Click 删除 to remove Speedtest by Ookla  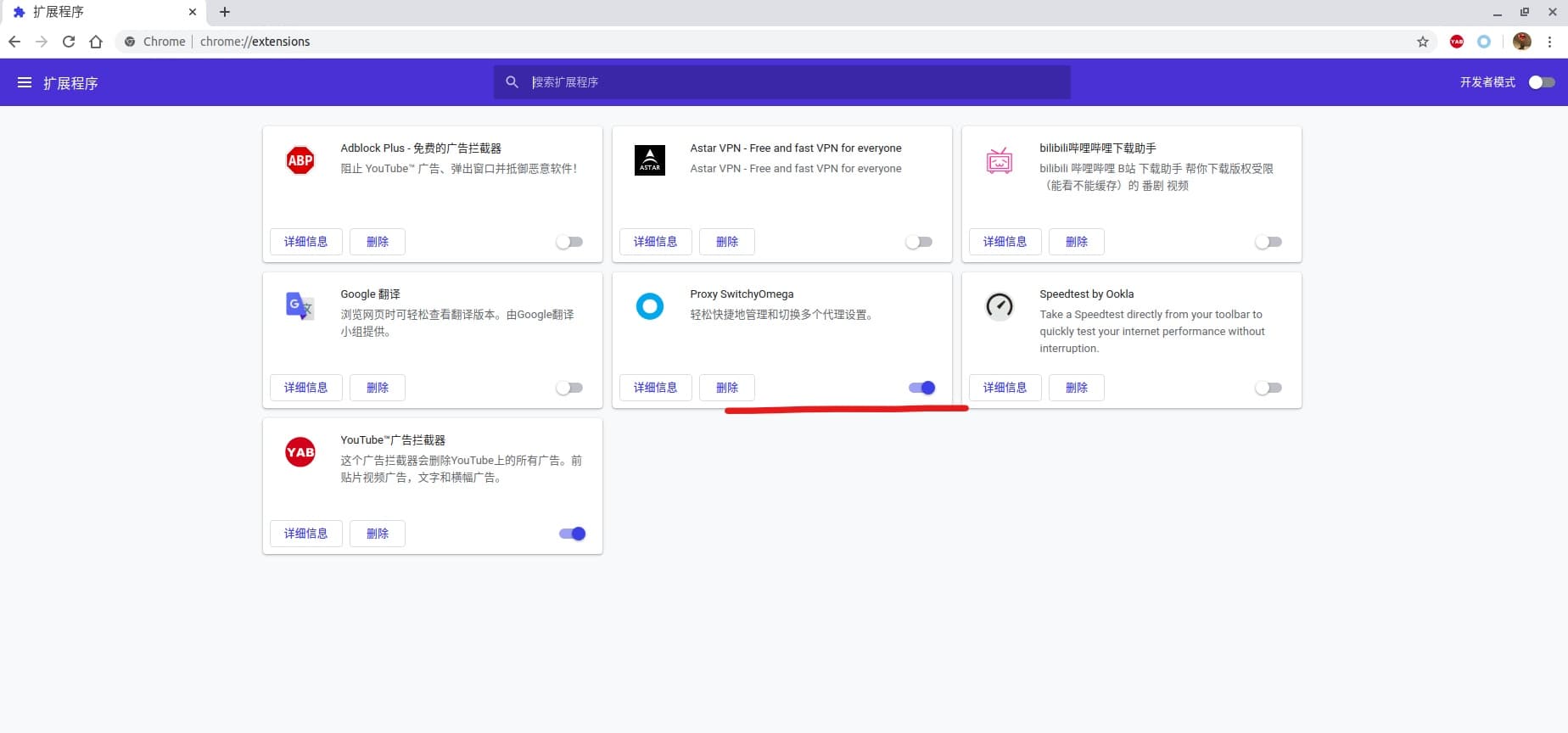[1077, 388]
